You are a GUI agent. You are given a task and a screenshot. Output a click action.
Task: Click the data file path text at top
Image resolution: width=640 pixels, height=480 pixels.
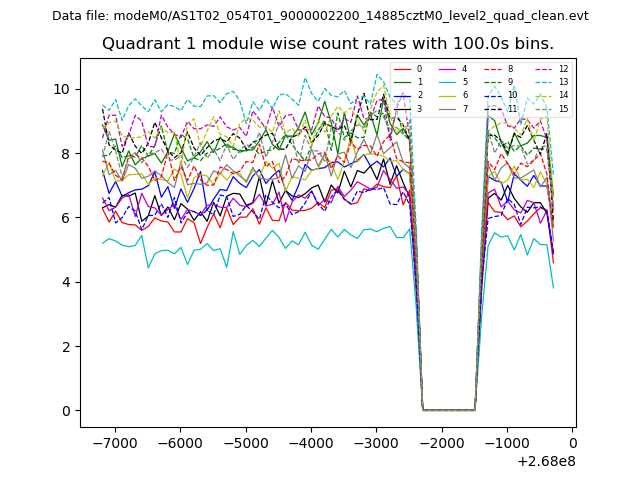[320, 16]
